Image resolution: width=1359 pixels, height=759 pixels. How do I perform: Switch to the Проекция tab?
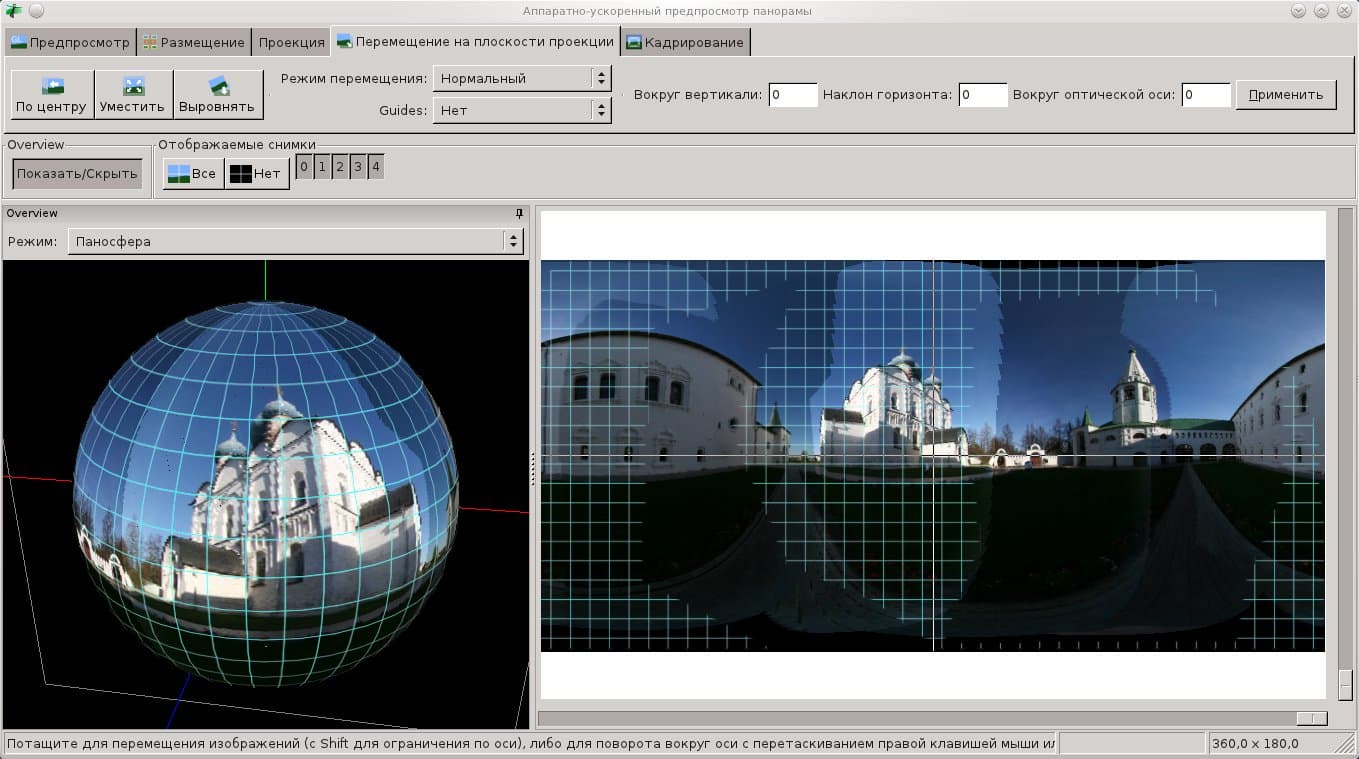click(291, 42)
